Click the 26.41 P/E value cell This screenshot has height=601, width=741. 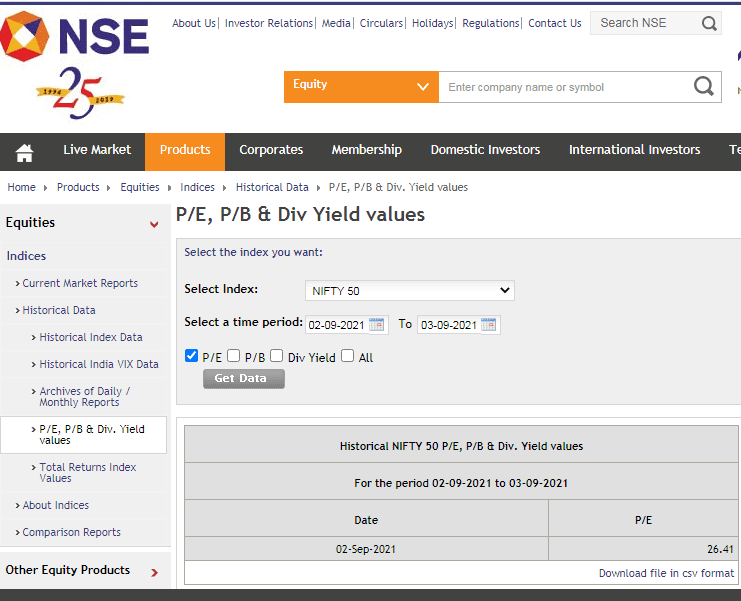(x=644, y=549)
